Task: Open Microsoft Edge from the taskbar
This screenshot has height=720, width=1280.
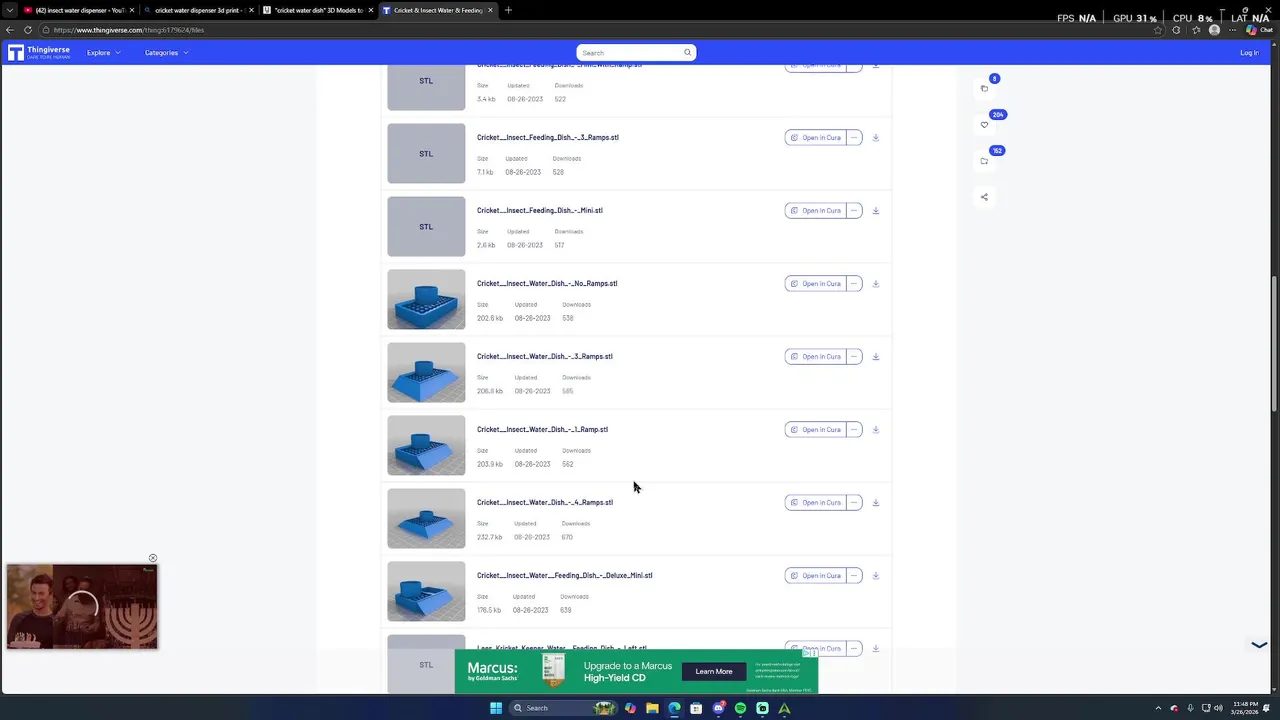Action: (674, 708)
